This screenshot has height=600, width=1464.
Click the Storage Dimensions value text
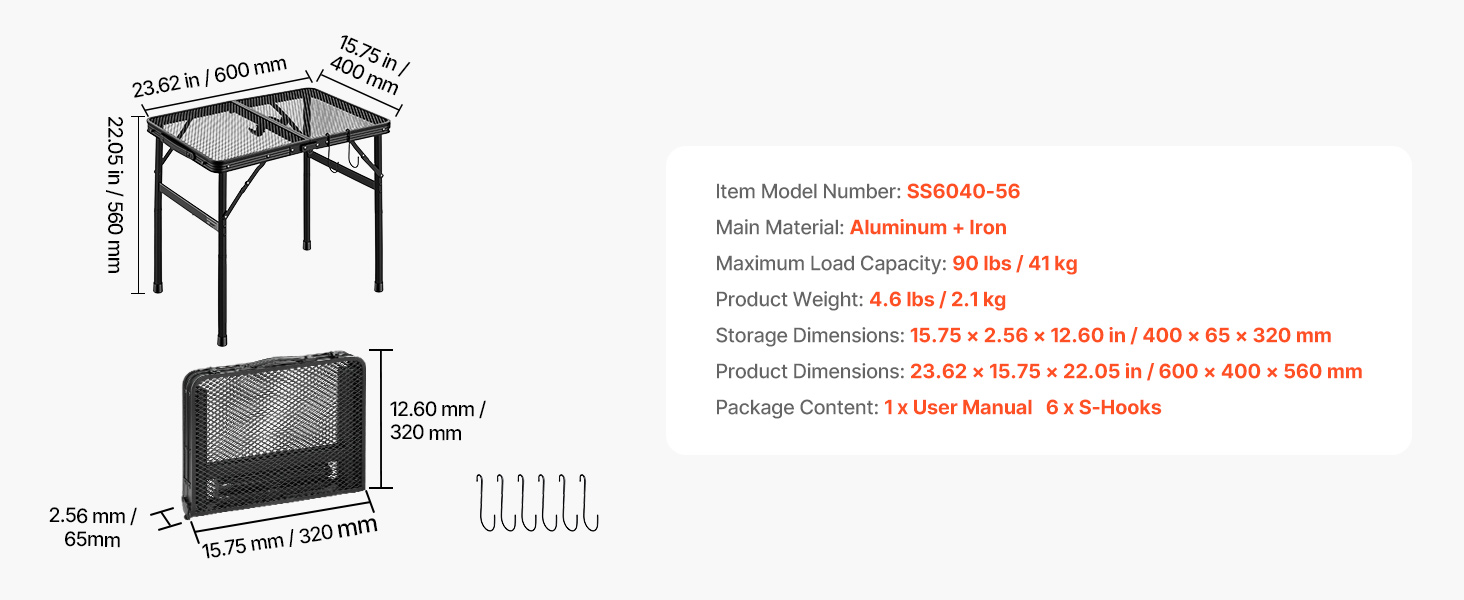(1121, 335)
